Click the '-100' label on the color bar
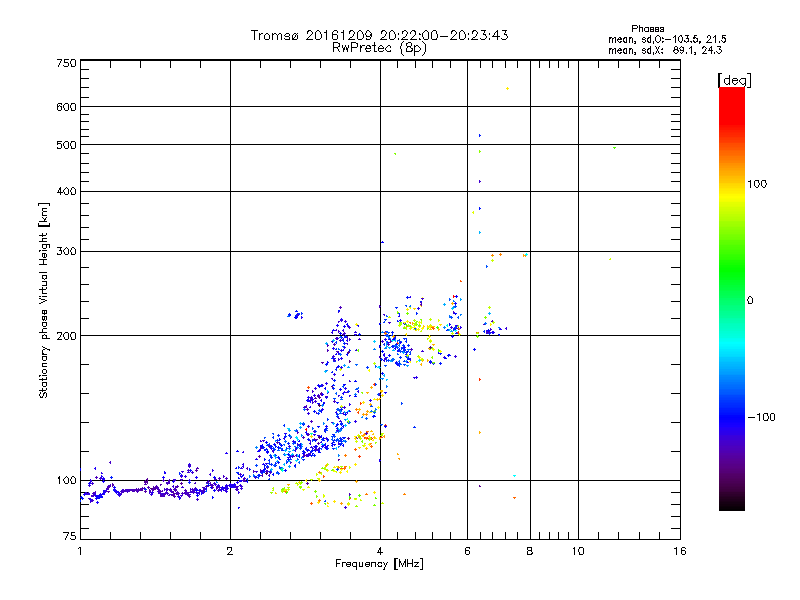This screenshot has height=600, width=800. (x=762, y=417)
